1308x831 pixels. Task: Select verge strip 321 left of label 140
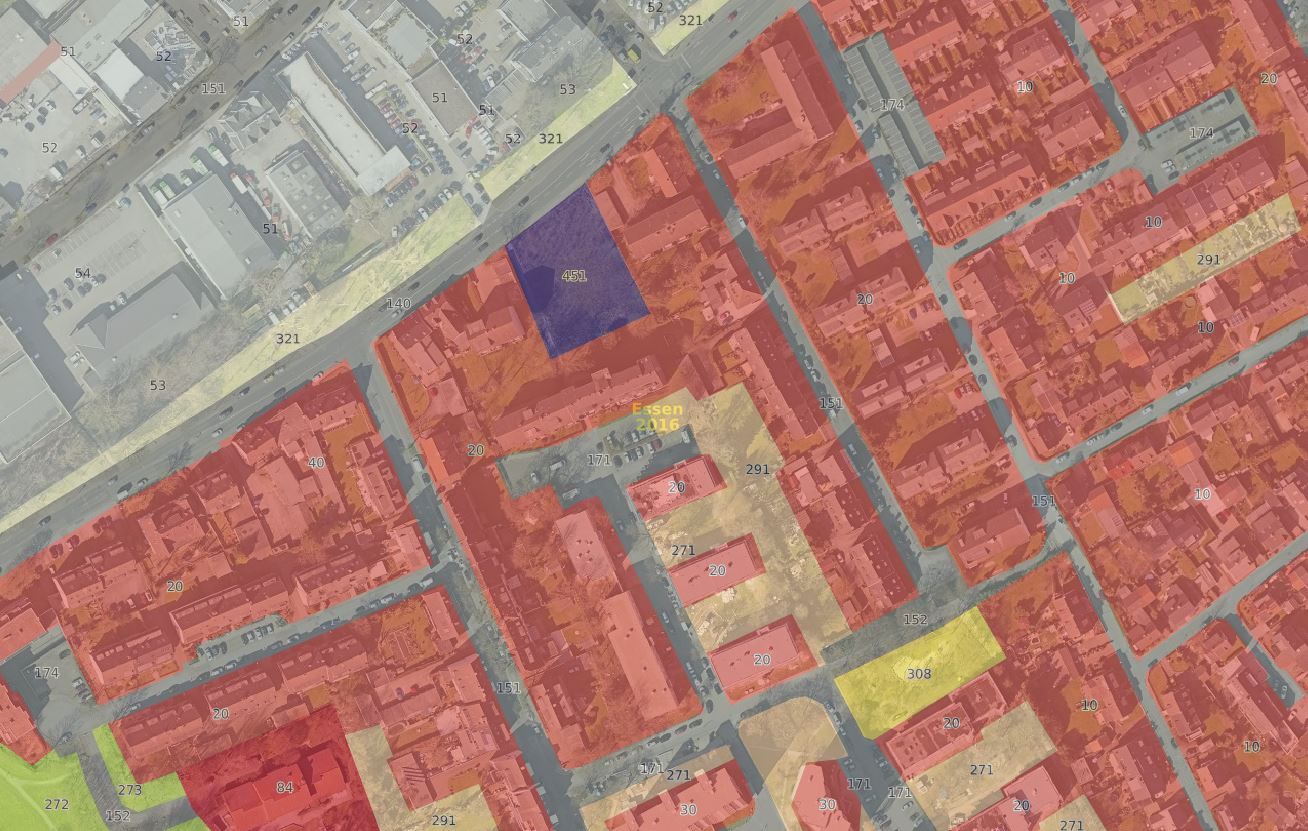point(287,339)
